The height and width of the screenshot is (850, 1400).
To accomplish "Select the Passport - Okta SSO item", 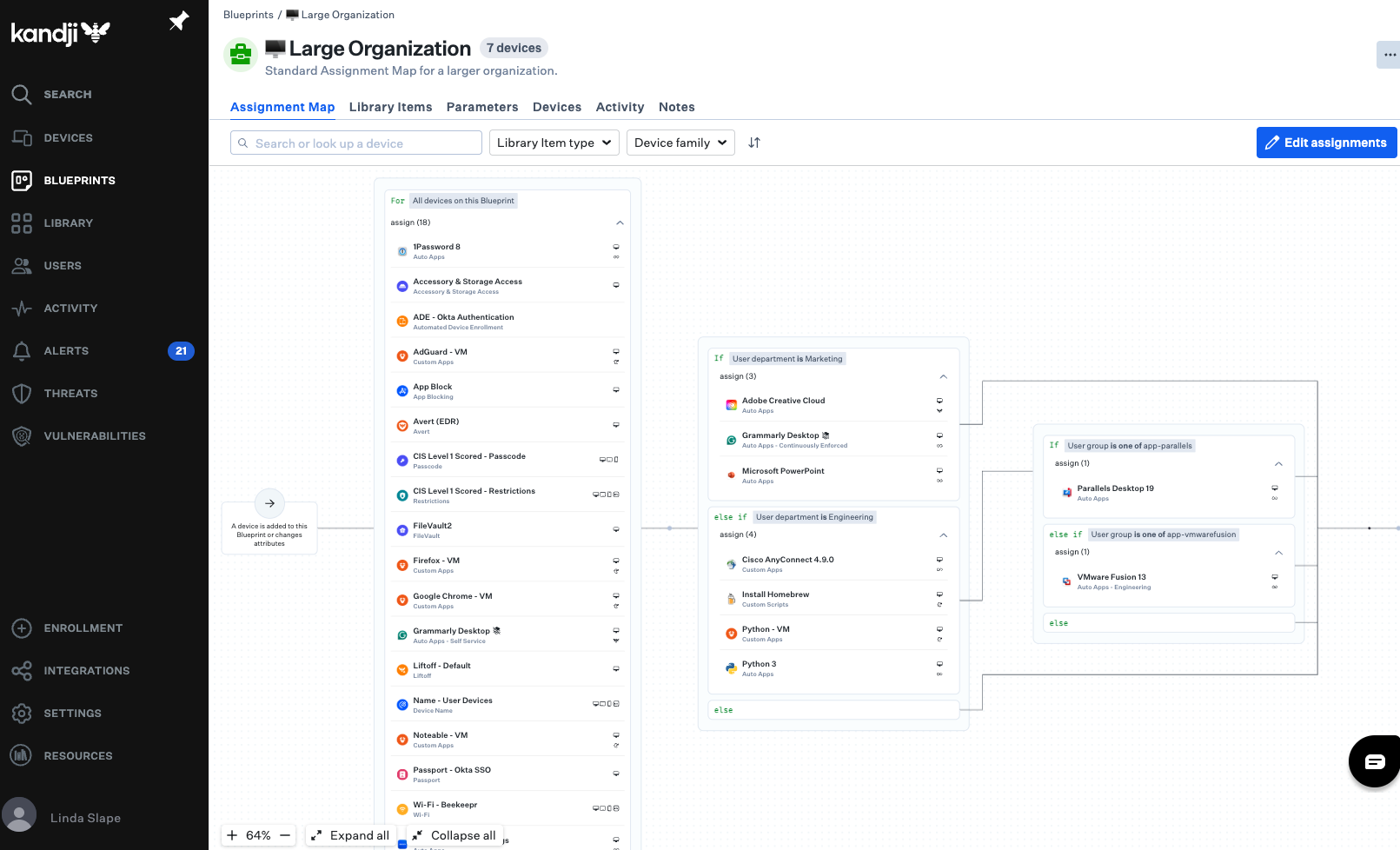I will (508, 774).
